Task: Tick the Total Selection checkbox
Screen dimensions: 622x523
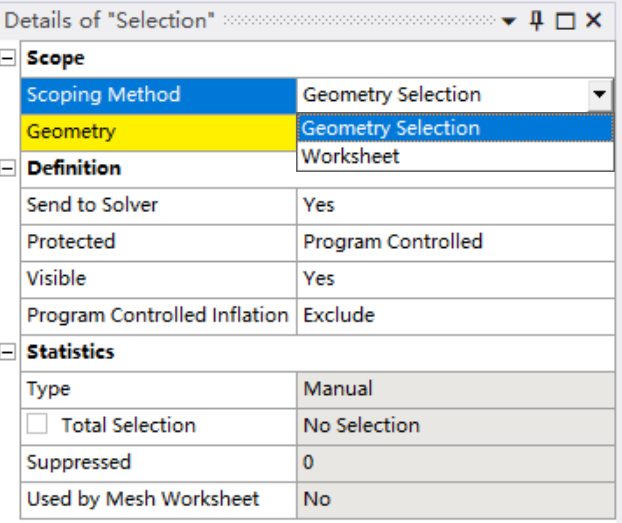Action: tap(37, 425)
